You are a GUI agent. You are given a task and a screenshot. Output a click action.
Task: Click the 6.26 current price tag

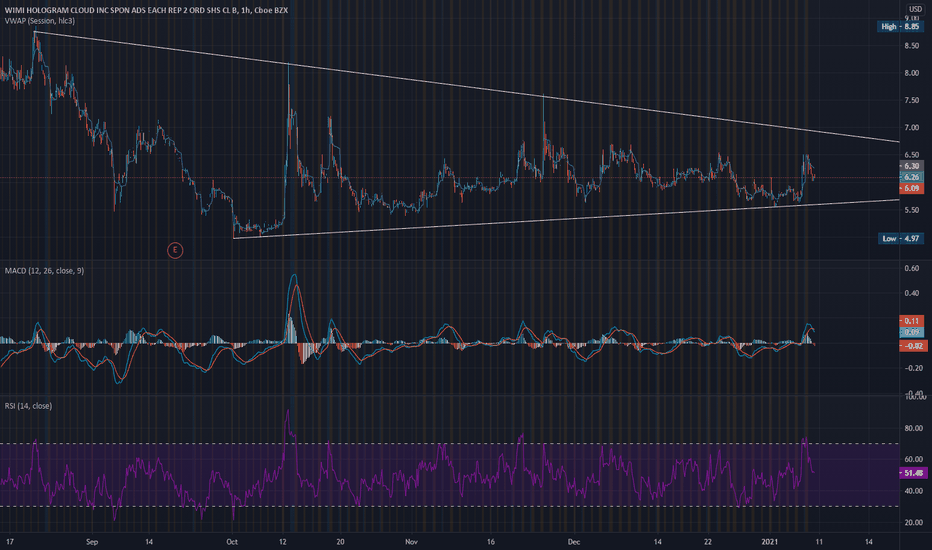pos(911,177)
